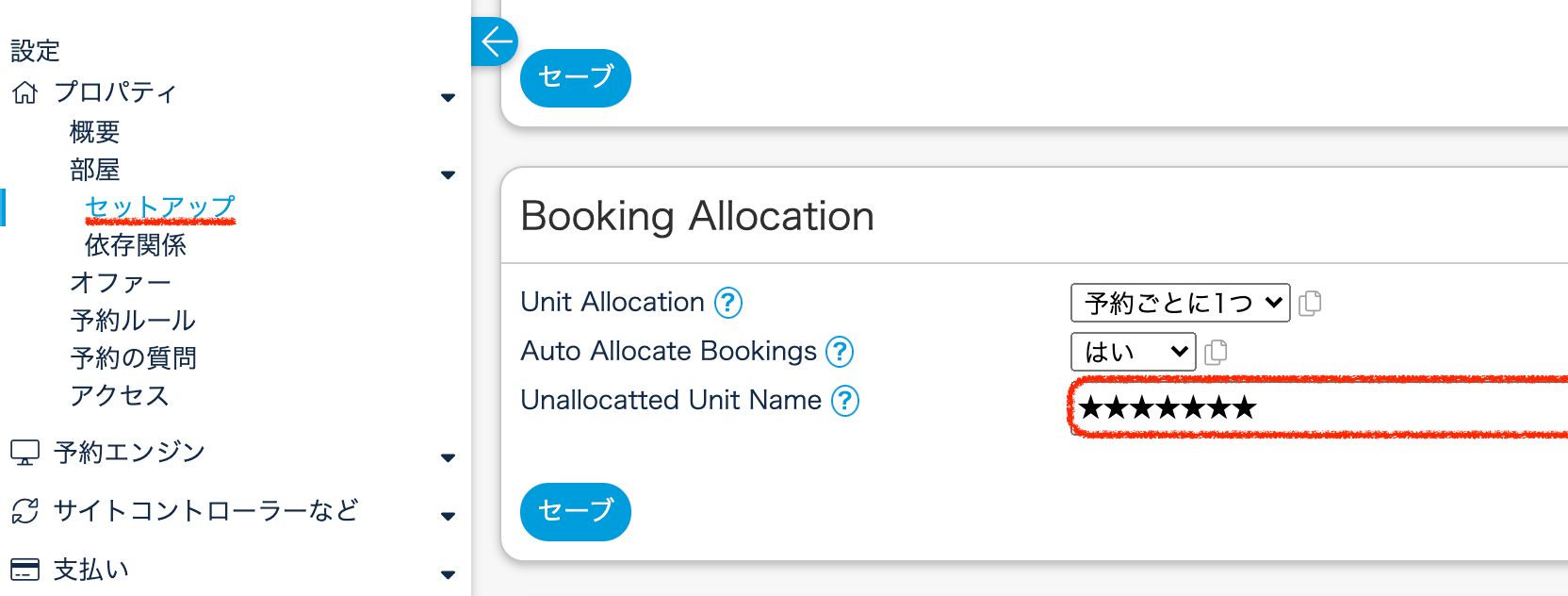Screen dimensions: 1568x596
Task: Click the セットアップ link in sidebar
Action: [160, 207]
